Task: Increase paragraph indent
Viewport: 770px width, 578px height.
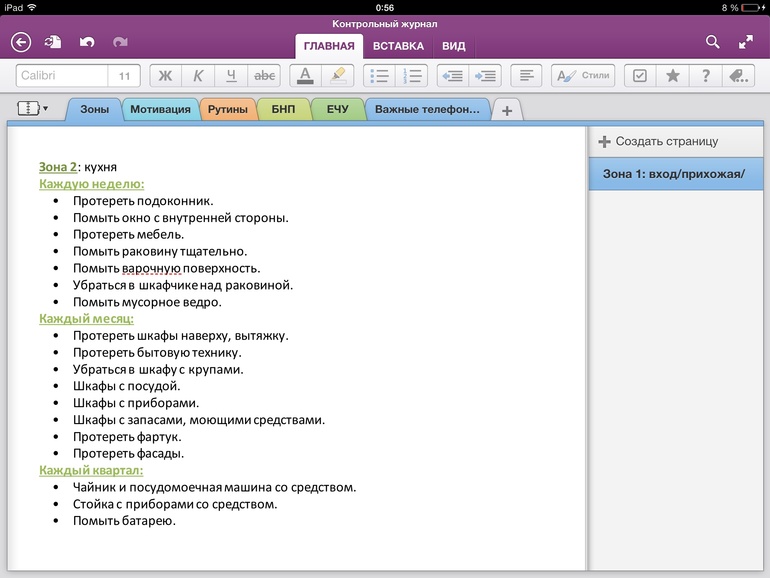Action: click(485, 76)
